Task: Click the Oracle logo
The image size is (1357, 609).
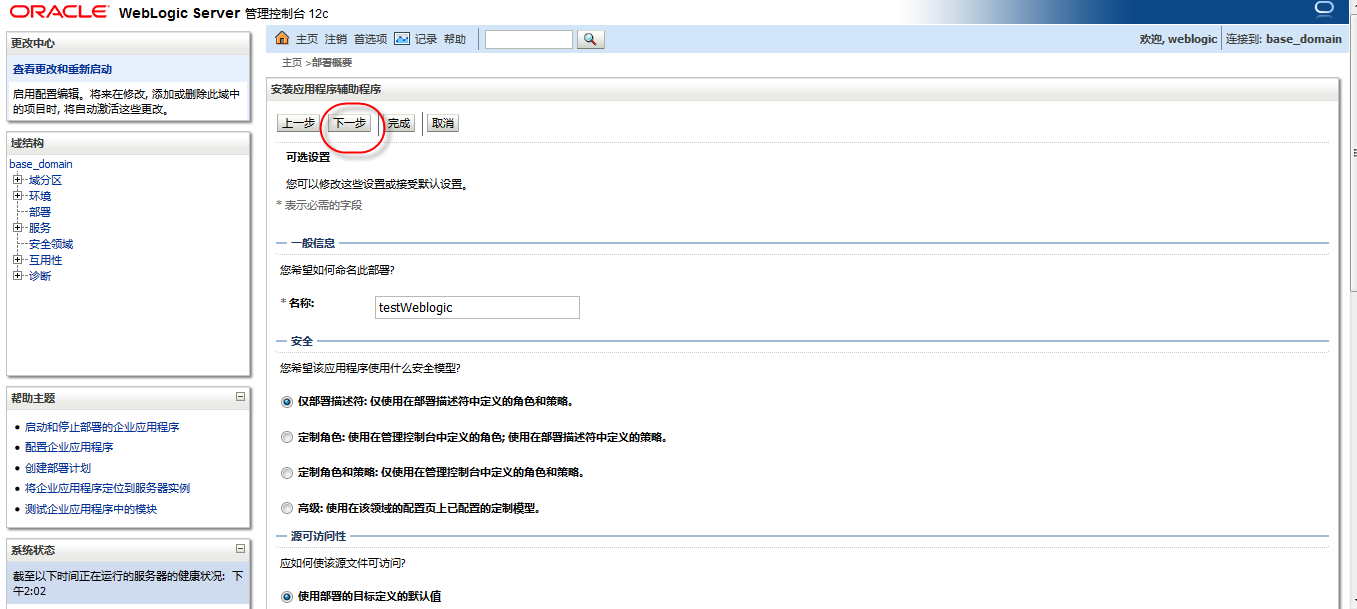Action: [x=60, y=12]
